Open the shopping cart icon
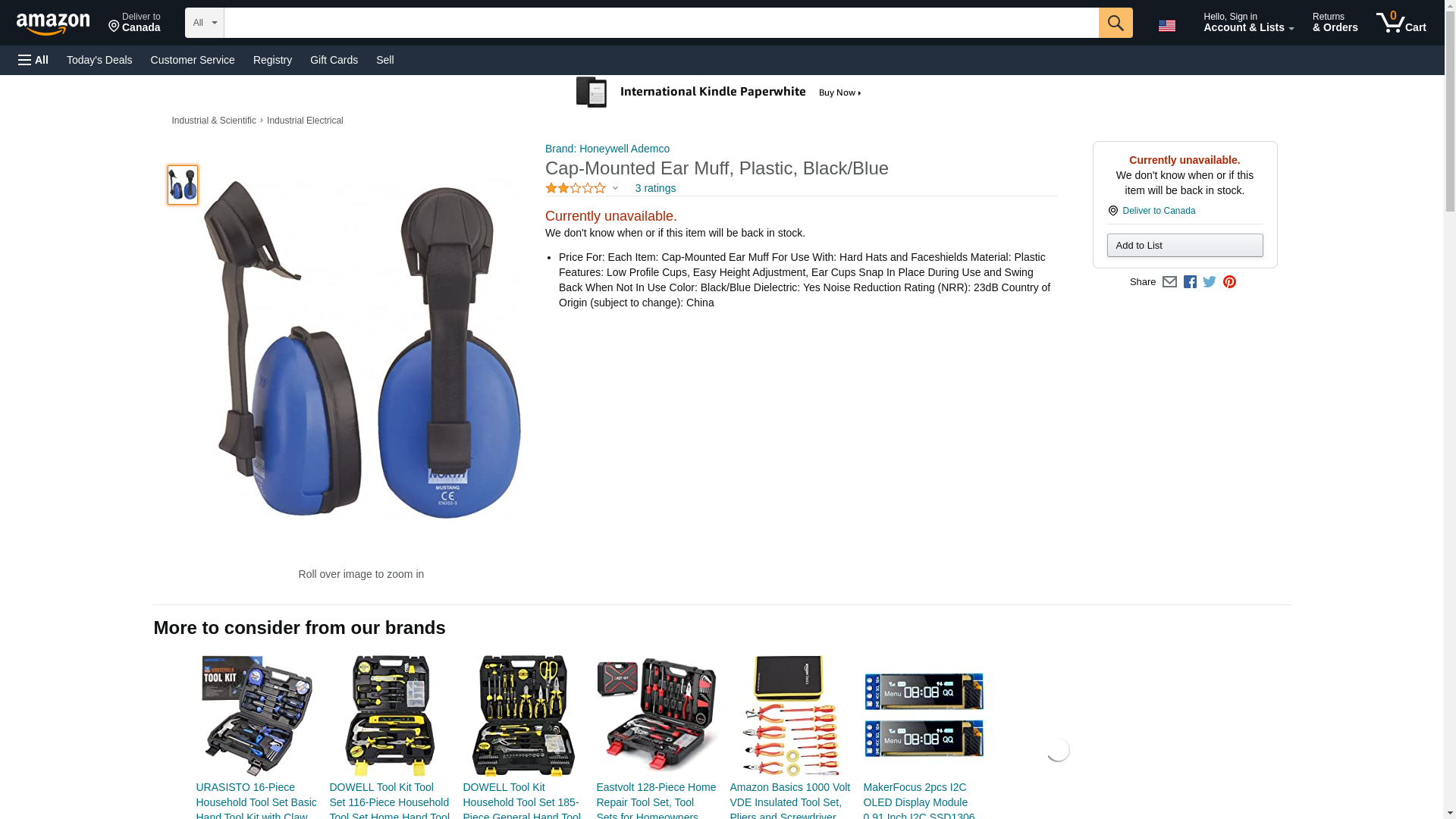 (1401, 22)
